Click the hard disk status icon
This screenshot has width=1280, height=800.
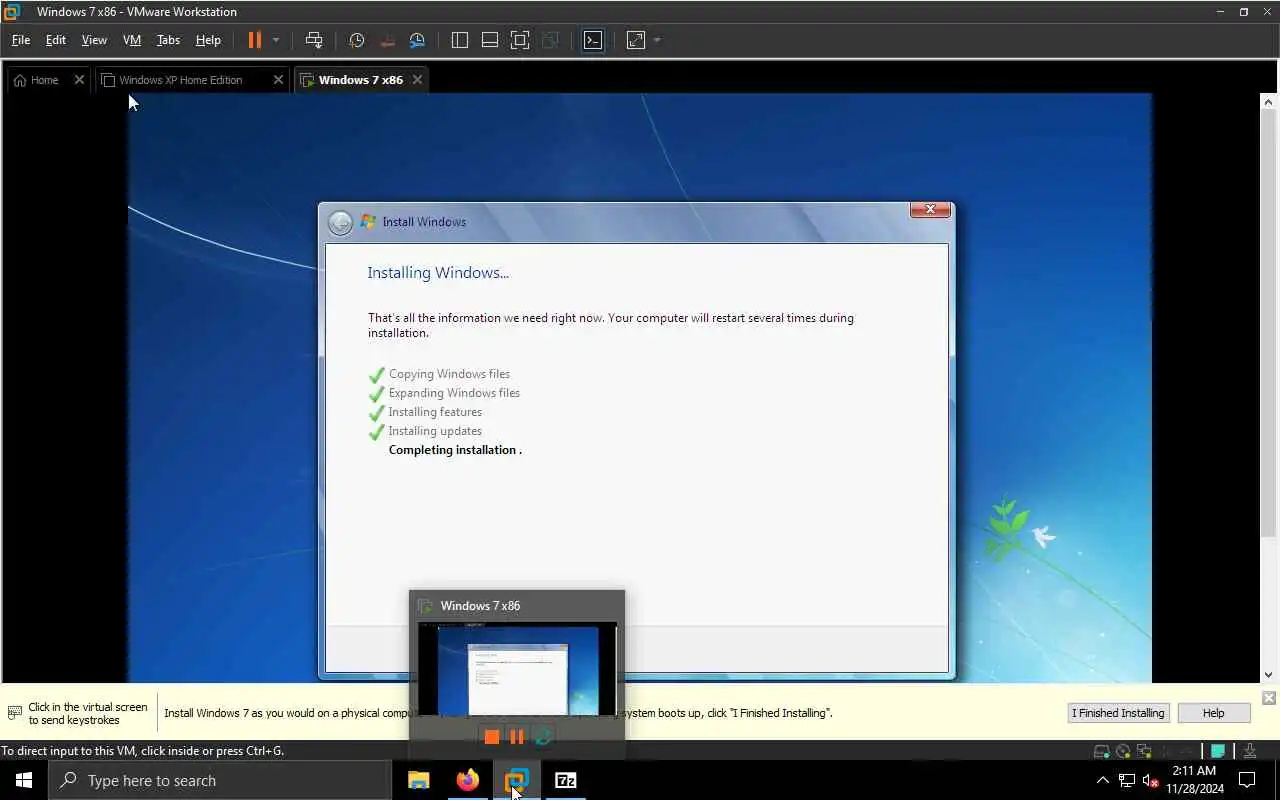click(1102, 752)
